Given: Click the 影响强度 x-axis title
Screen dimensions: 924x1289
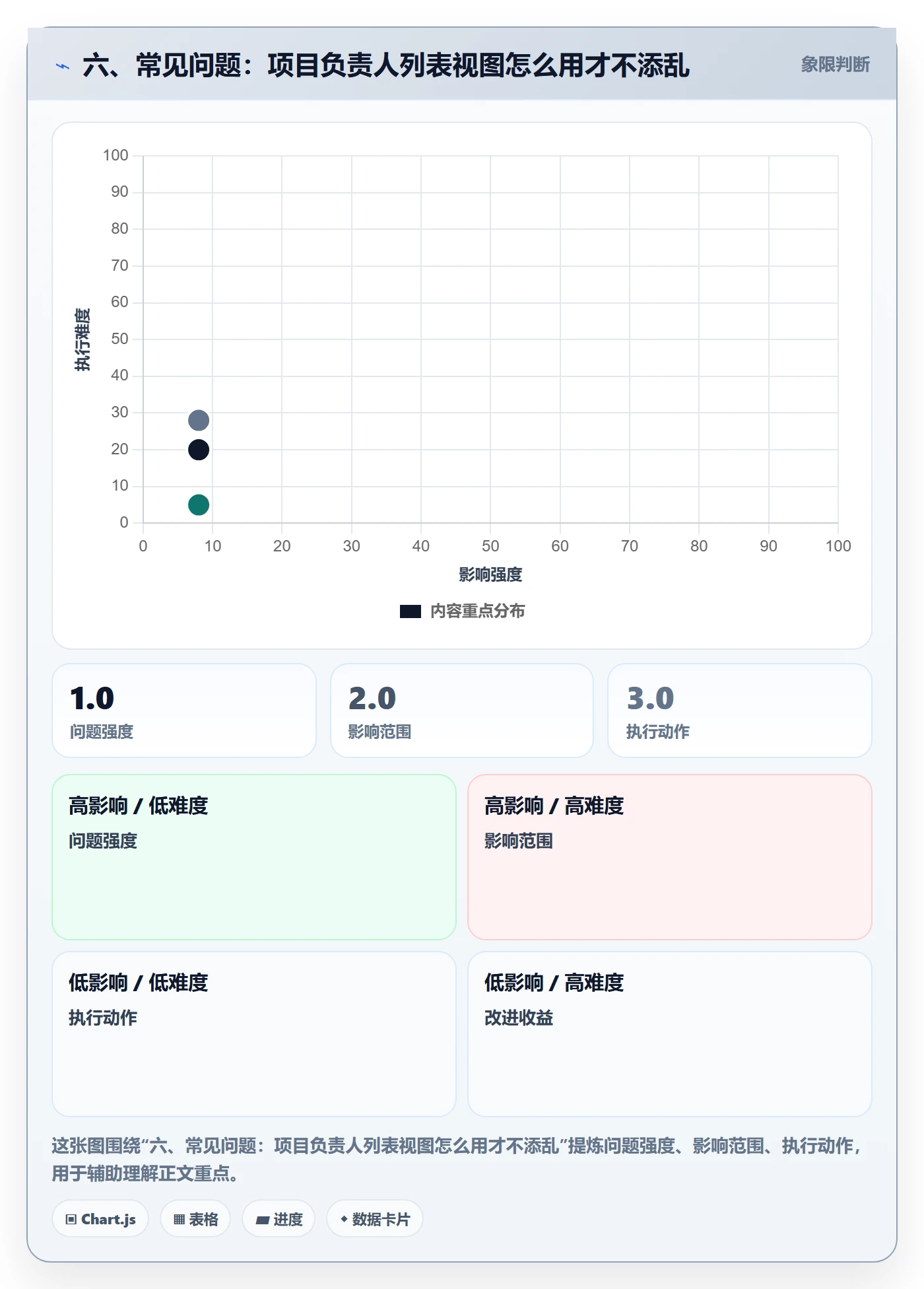Looking at the screenshot, I should [x=490, y=575].
